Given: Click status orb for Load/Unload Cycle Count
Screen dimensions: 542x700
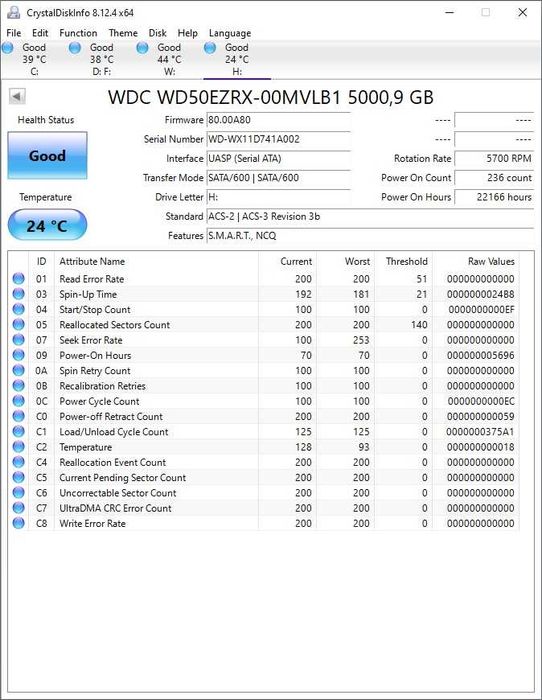Looking at the screenshot, I should pos(18,431).
